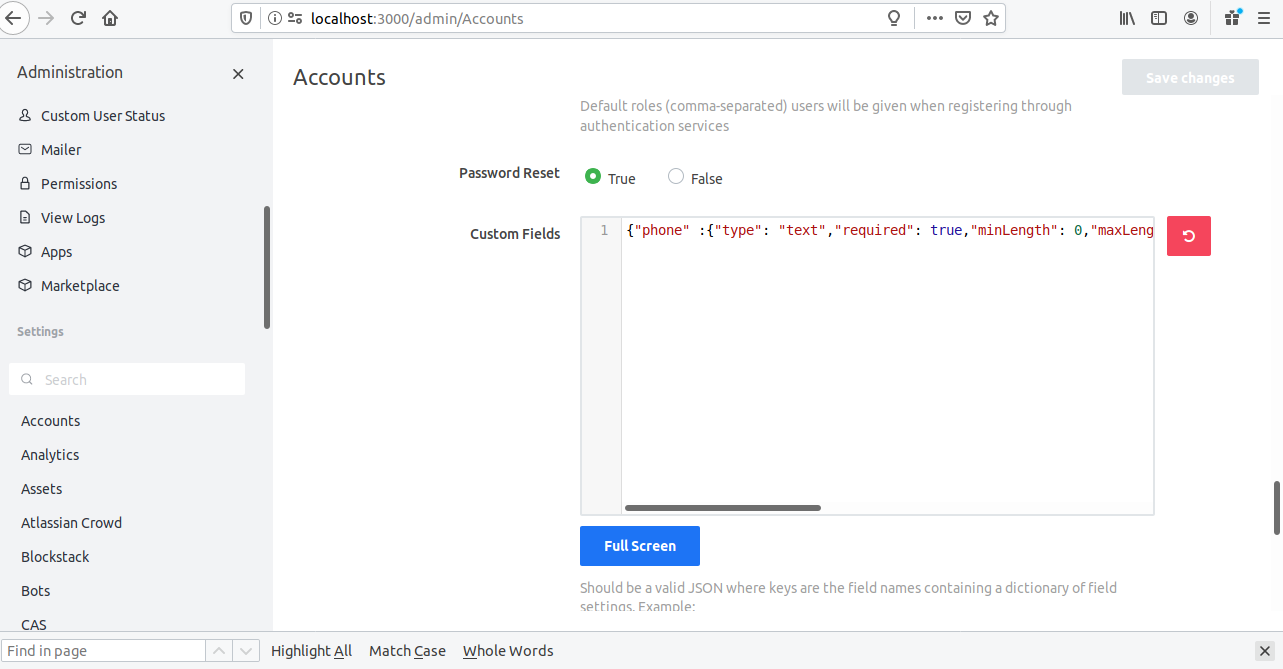Toggle browser sidebar view icon
Screen dimensions: 1283x669
point(1159,18)
